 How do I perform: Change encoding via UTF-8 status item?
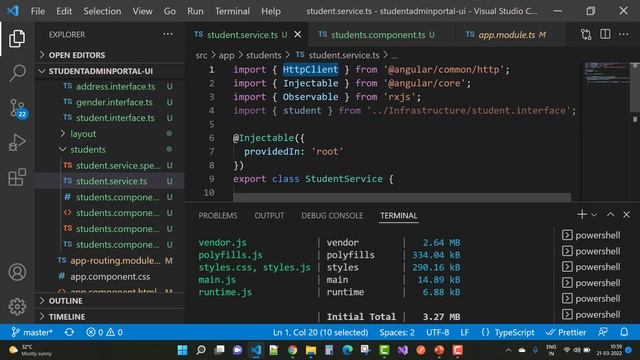pos(438,332)
